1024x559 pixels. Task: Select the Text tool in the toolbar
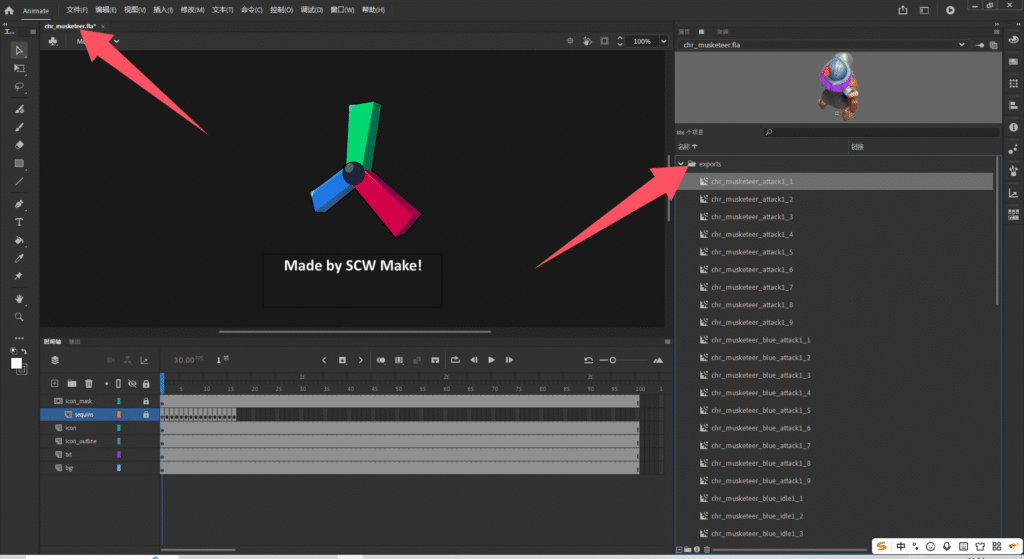[19, 222]
